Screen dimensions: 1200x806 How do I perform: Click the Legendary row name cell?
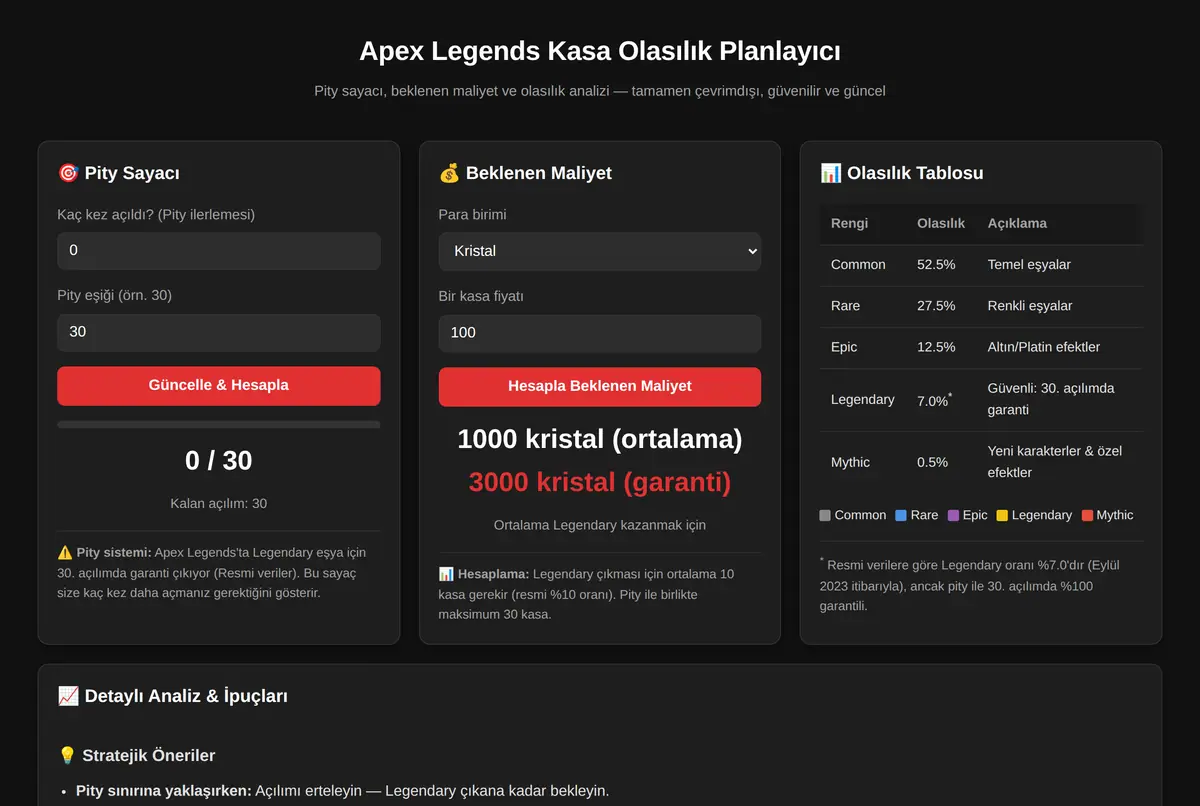click(x=862, y=399)
